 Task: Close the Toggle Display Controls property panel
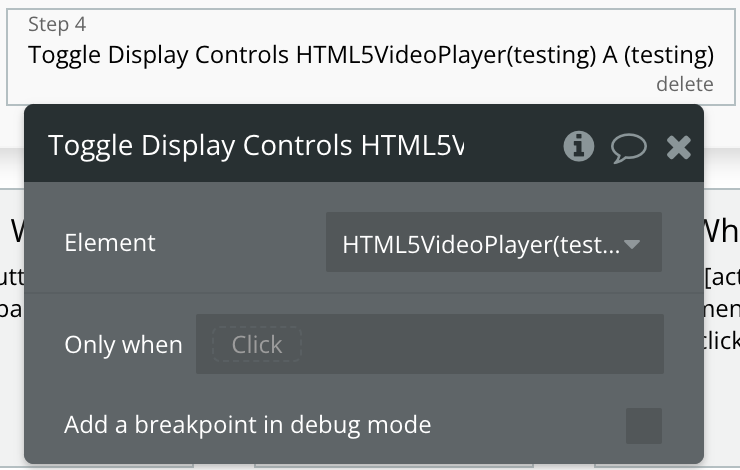[679, 147]
